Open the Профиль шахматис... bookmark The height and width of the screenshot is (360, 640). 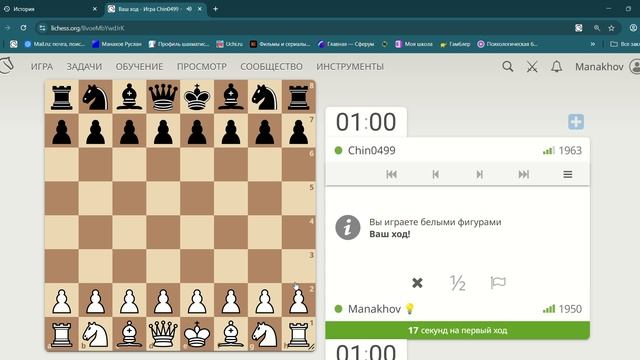[x=179, y=44]
